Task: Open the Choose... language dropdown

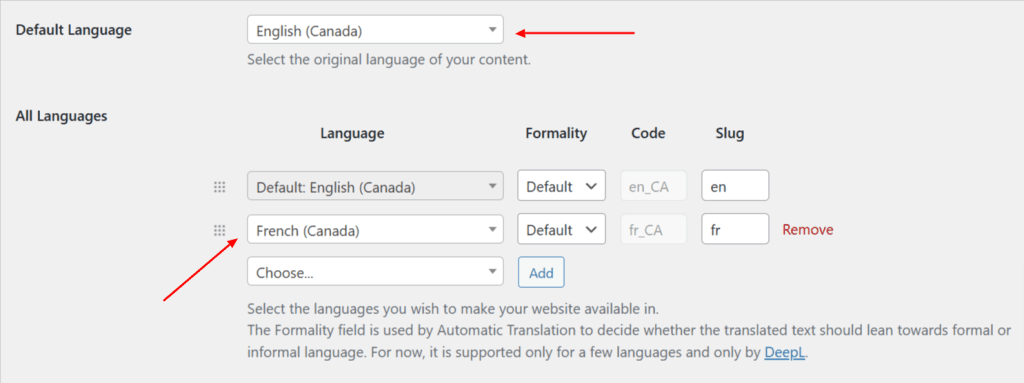Action: (375, 272)
